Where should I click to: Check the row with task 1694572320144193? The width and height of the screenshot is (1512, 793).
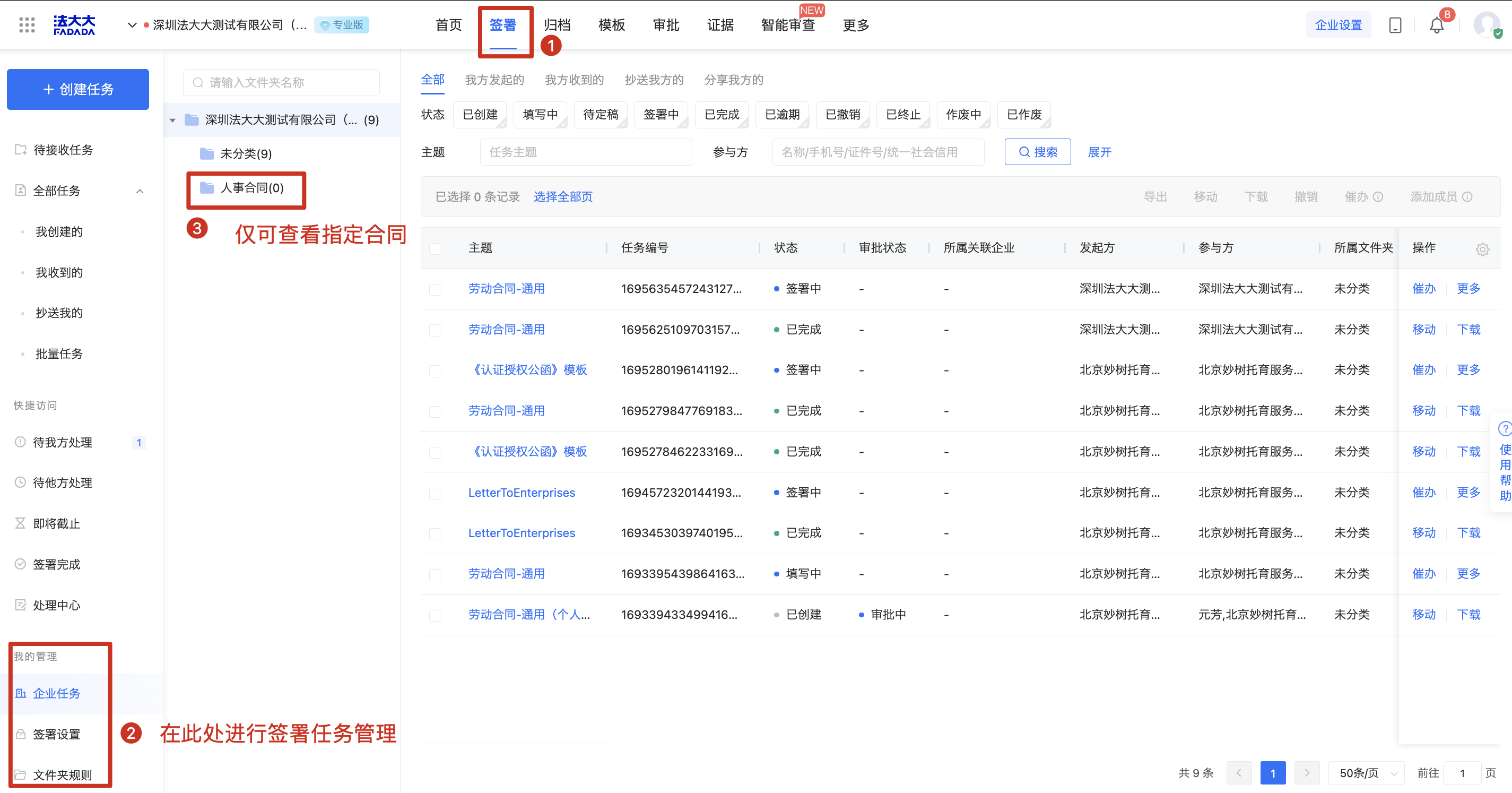point(435,493)
